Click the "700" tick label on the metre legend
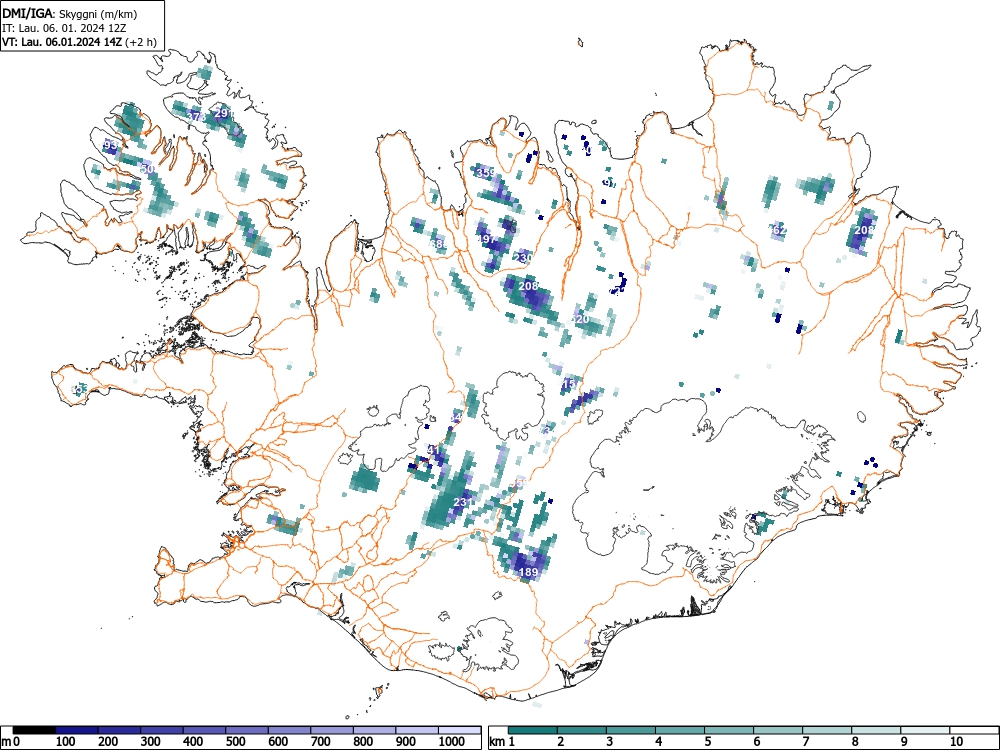Screen dimensions: 1000x750 tap(321, 742)
